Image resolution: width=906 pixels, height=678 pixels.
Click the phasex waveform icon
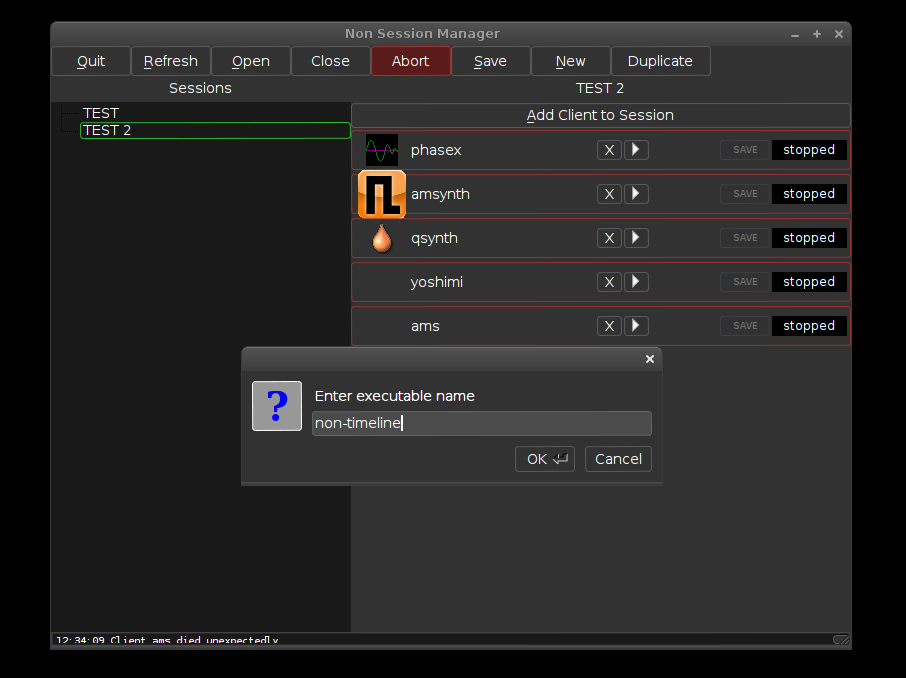pyautogui.click(x=382, y=150)
